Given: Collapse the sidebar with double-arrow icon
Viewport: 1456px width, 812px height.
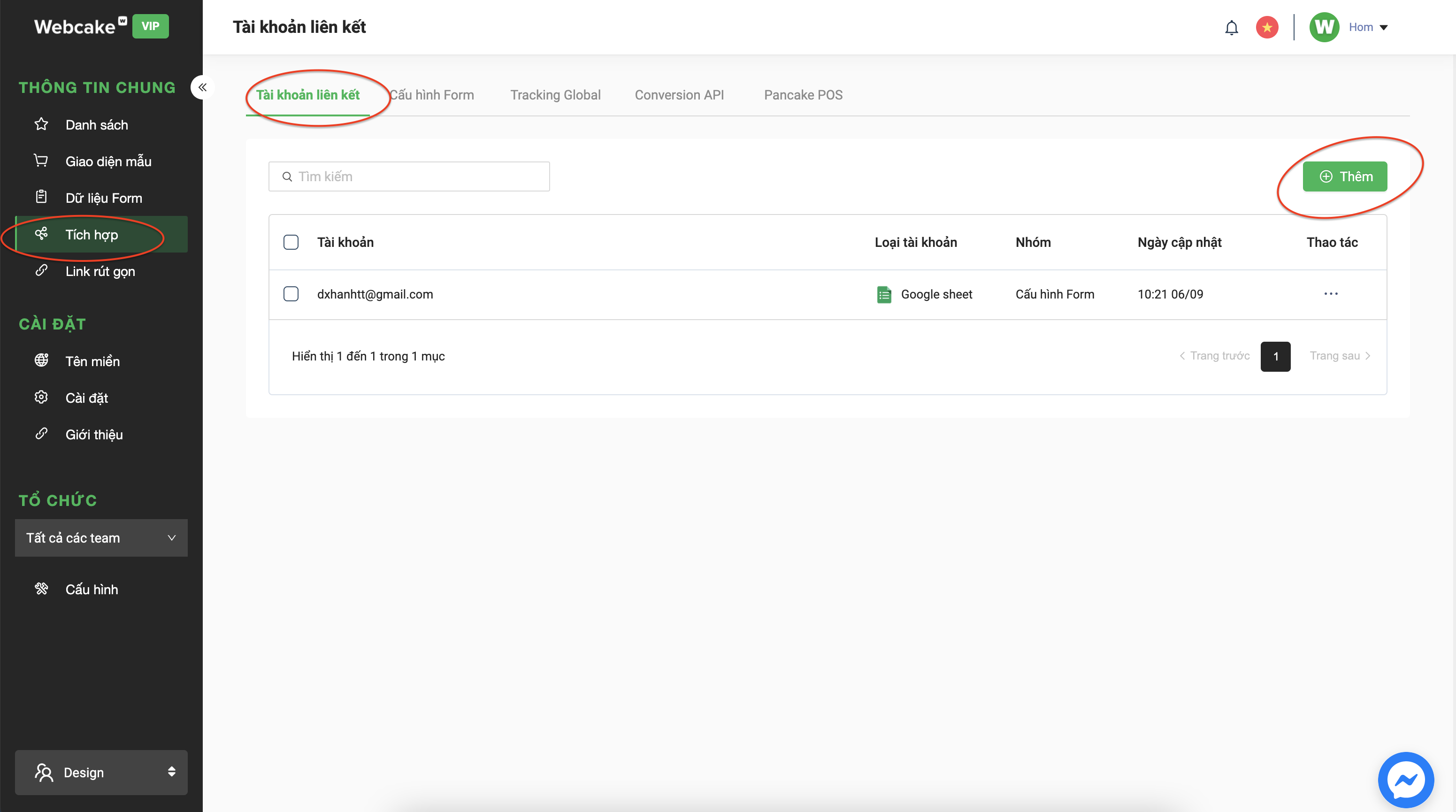Looking at the screenshot, I should (x=202, y=88).
